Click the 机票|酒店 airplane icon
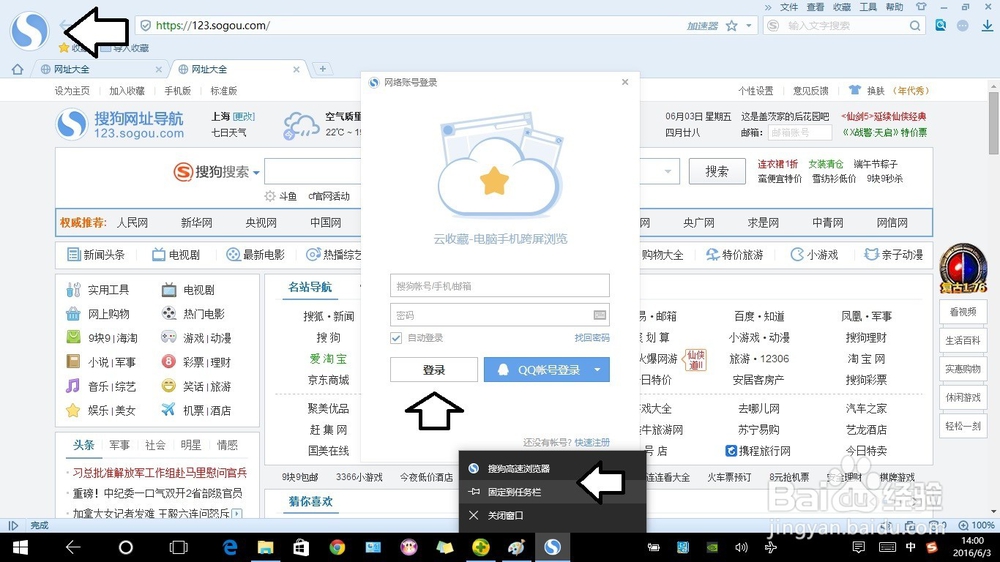 pyautogui.click(x=168, y=410)
